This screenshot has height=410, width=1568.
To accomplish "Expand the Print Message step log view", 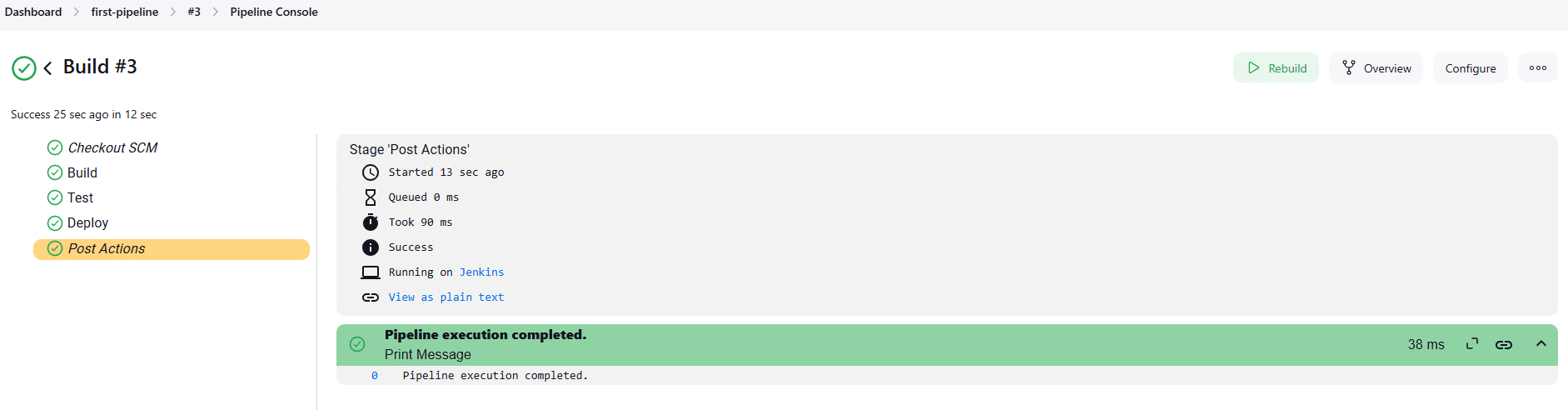I will click(1472, 344).
